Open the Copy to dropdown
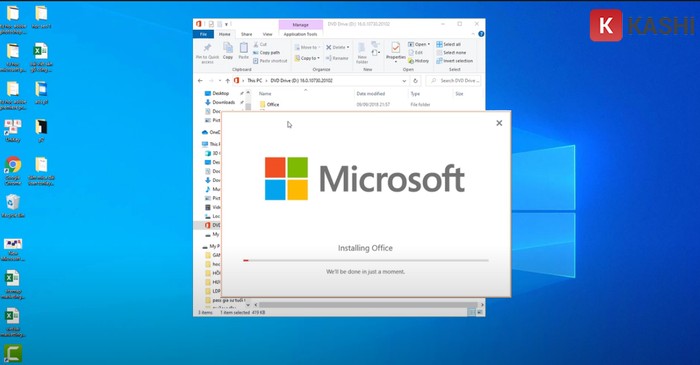 [307, 58]
